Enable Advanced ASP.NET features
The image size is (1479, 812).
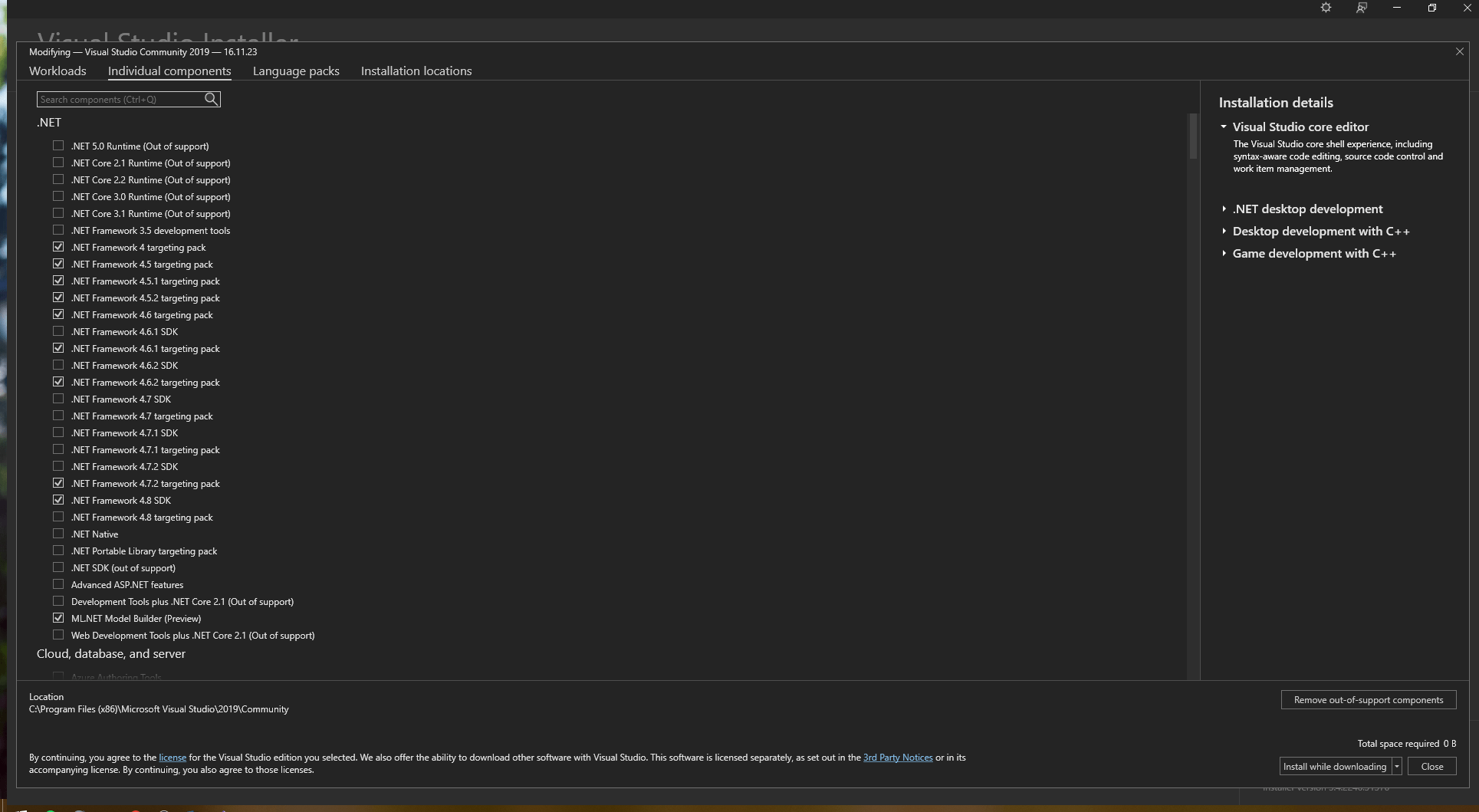[58, 584]
